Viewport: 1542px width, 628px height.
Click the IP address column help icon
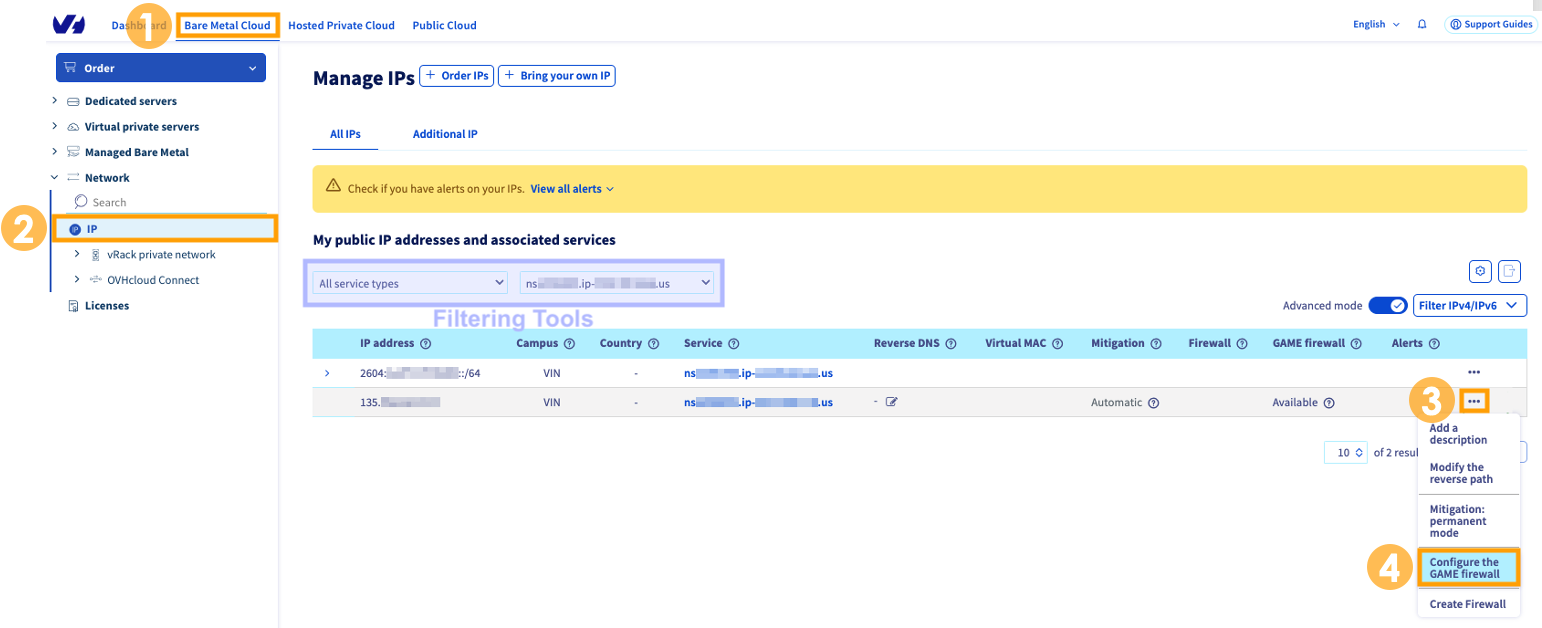click(x=425, y=343)
